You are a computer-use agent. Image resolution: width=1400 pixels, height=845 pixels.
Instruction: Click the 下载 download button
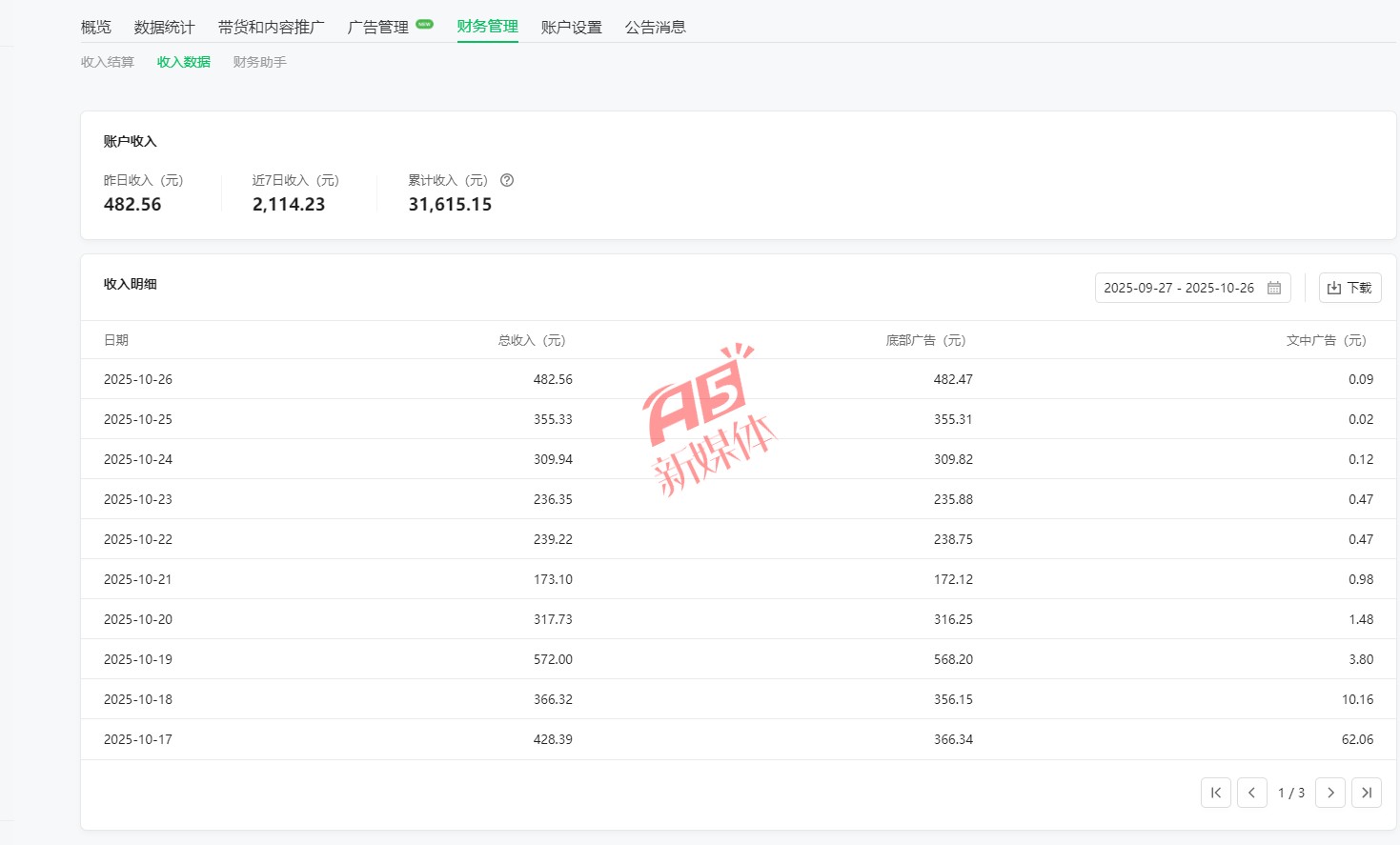pos(1349,288)
